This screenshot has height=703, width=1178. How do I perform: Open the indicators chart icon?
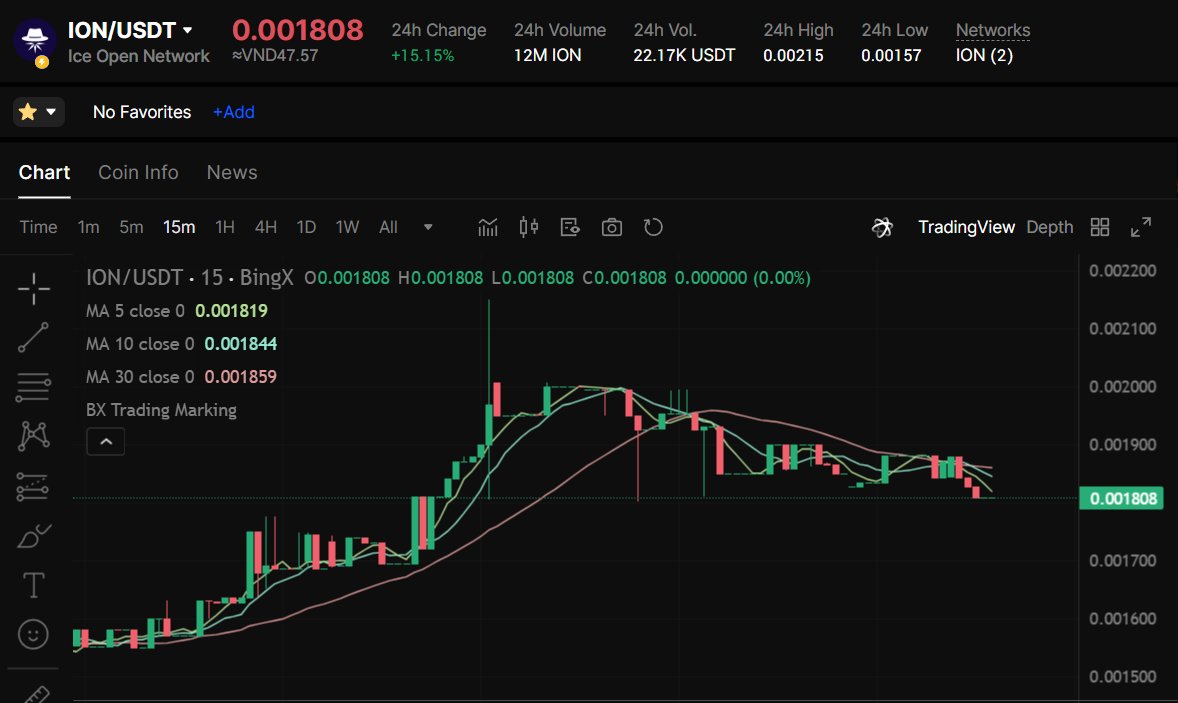pyautogui.click(x=488, y=227)
